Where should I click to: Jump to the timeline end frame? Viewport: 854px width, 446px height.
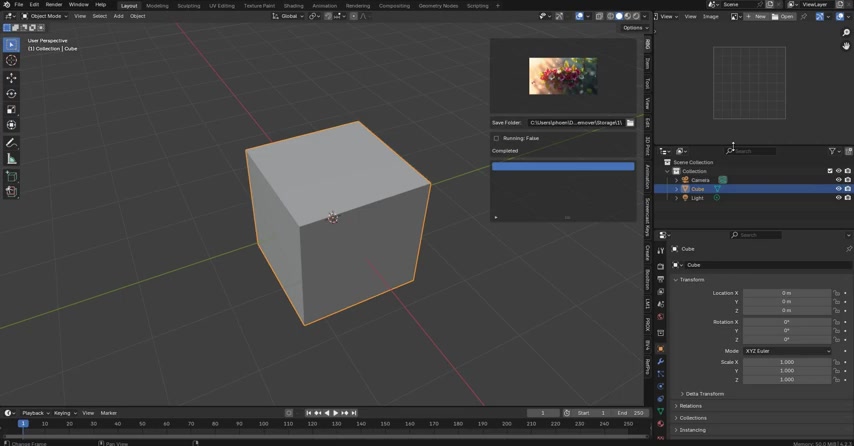pos(354,413)
